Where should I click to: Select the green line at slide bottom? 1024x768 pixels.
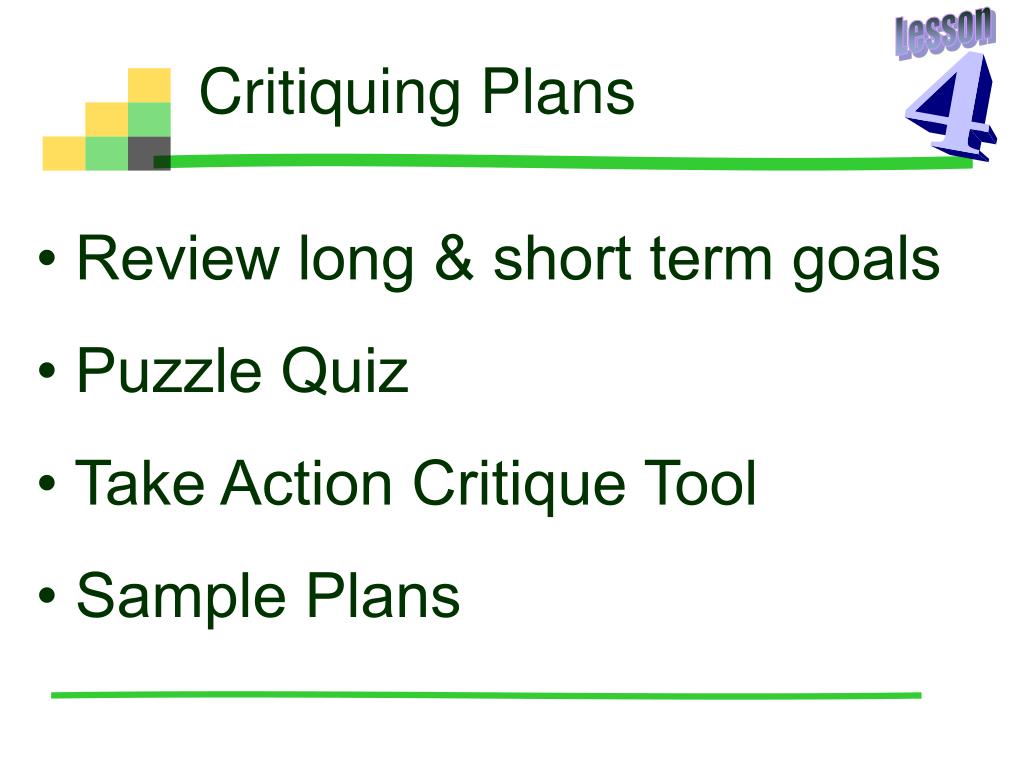pyautogui.click(x=487, y=696)
